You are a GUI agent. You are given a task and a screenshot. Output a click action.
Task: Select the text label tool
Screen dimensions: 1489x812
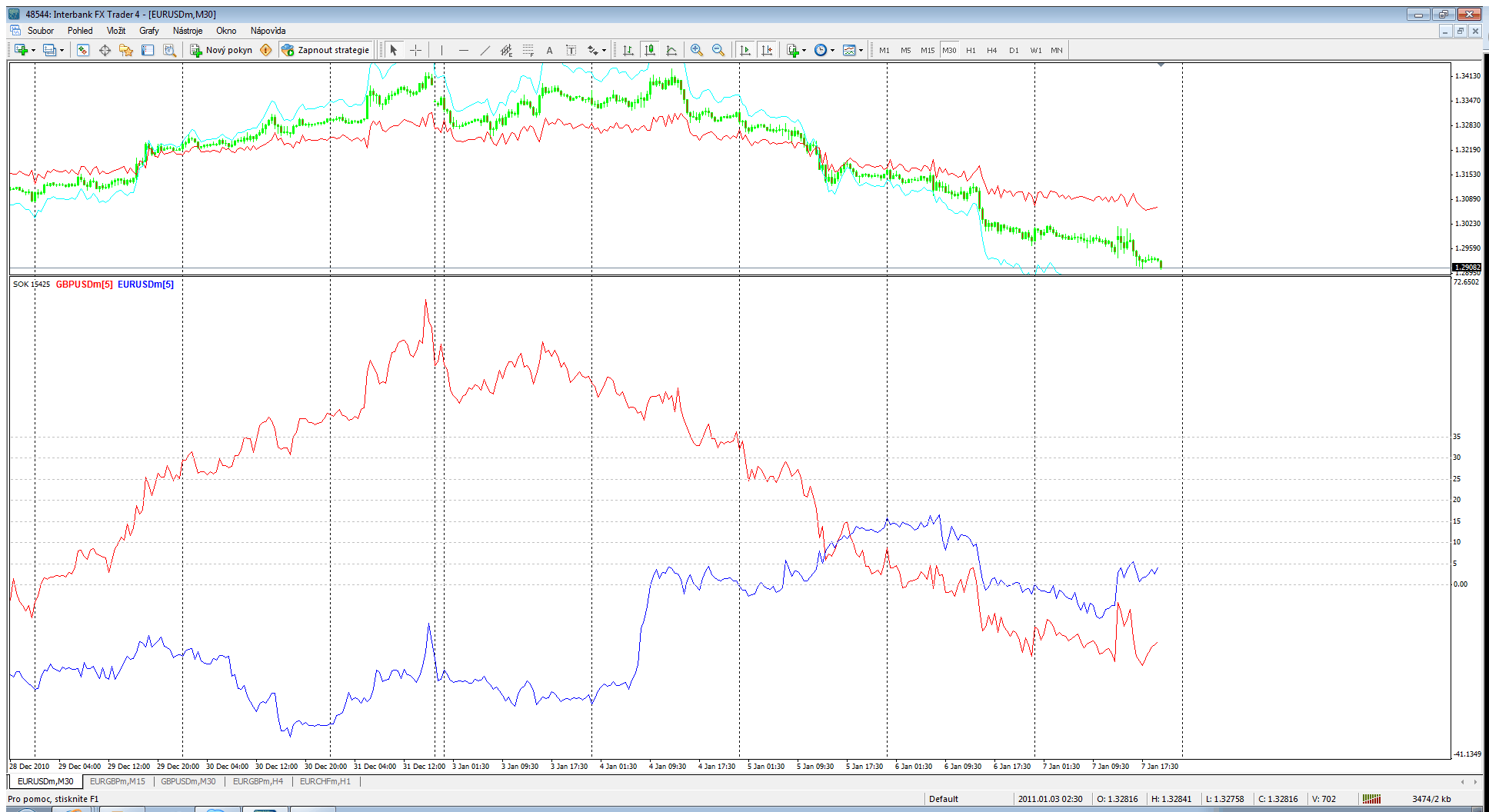tap(549, 50)
